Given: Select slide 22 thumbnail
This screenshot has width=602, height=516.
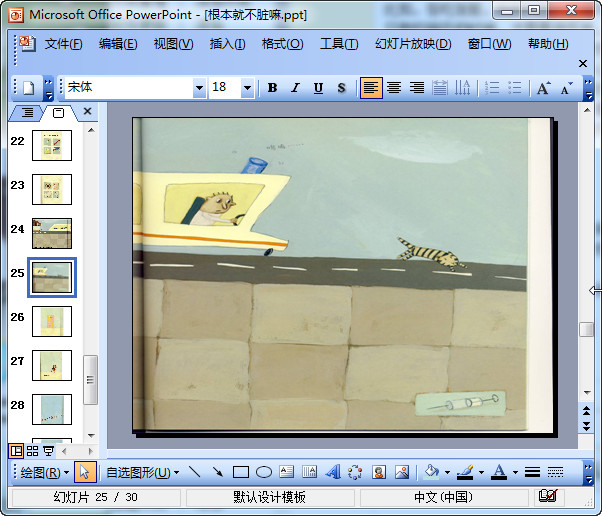Looking at the screenshot, I should 52,145.
